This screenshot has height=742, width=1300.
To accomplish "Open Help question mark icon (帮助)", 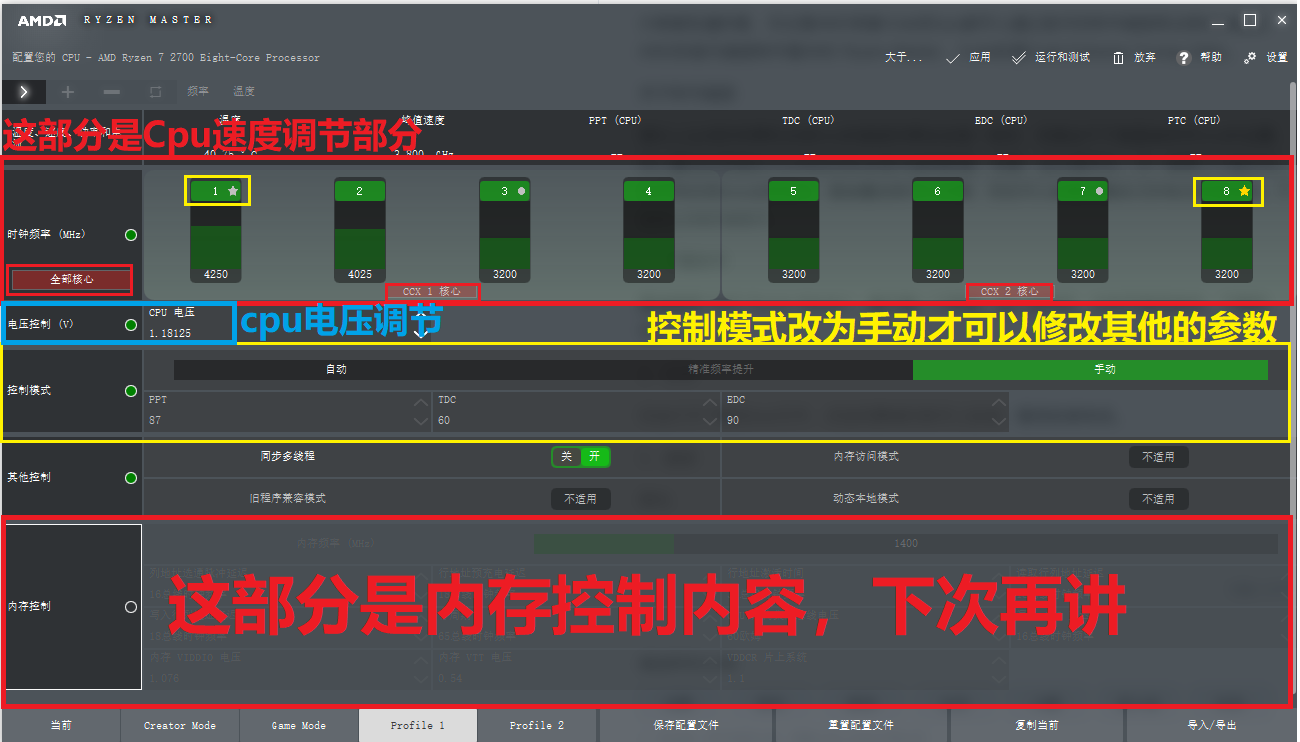I will 1184,58.
